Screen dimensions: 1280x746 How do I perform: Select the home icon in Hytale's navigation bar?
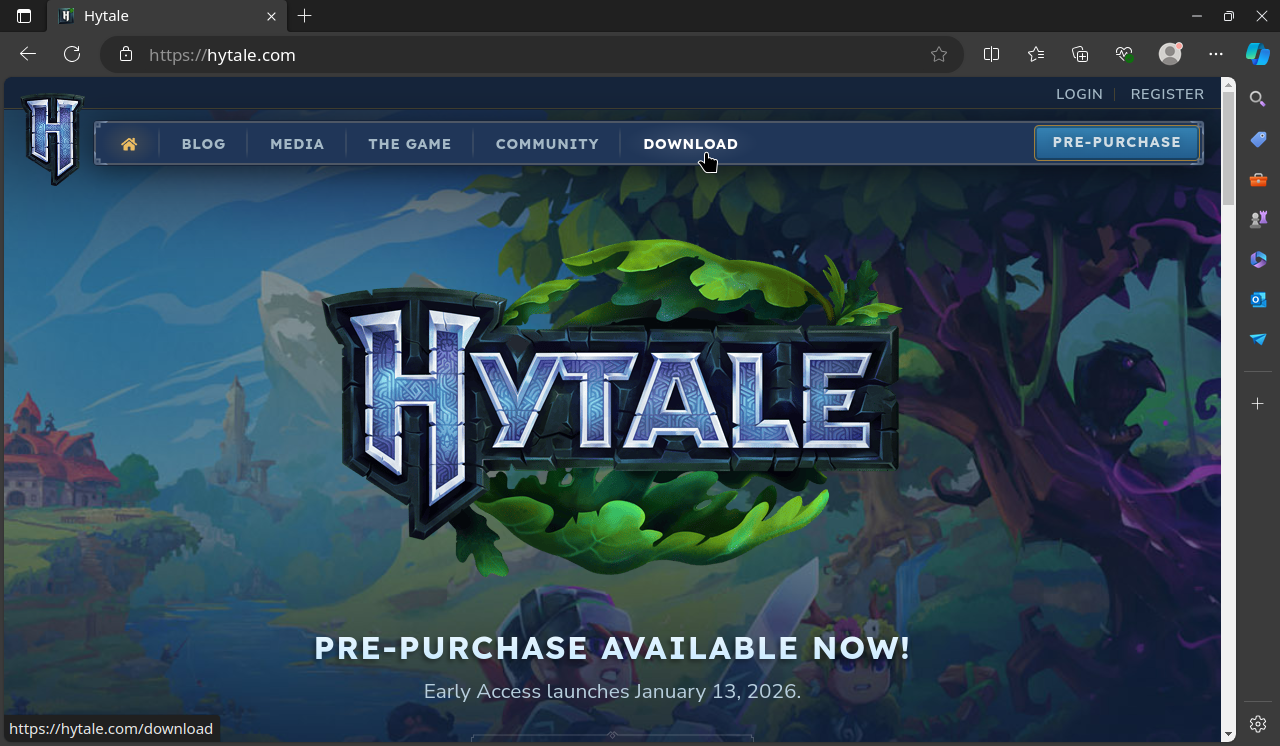[x=128, y=143]
